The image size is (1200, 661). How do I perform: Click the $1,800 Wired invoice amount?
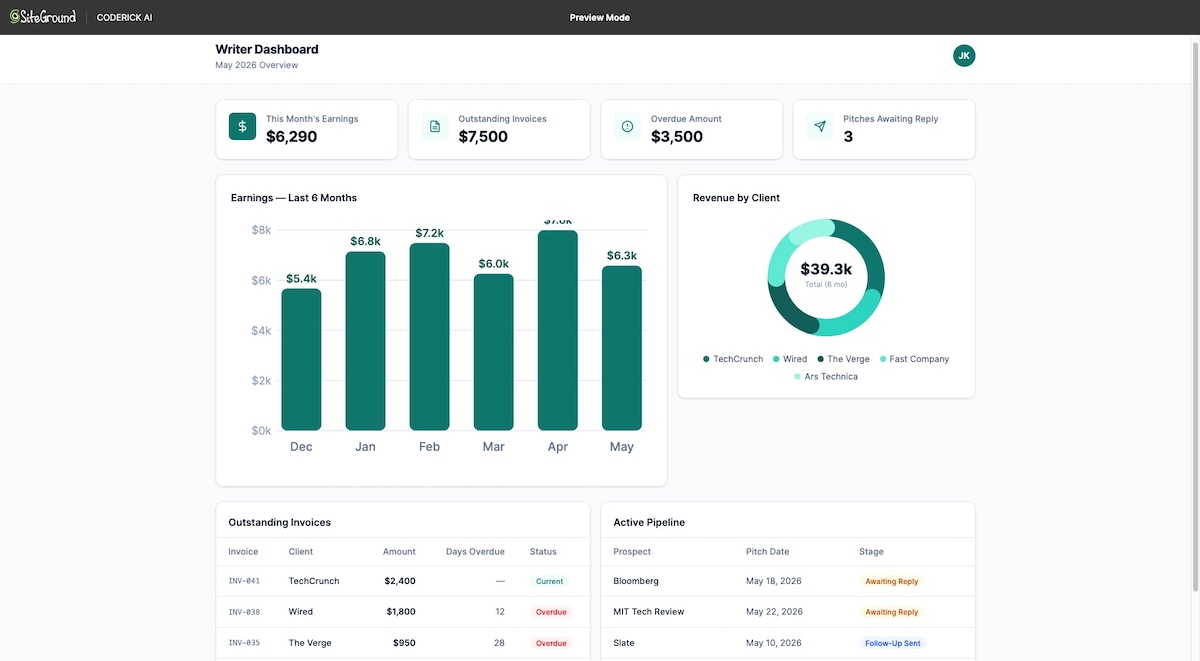click(400, 612)
